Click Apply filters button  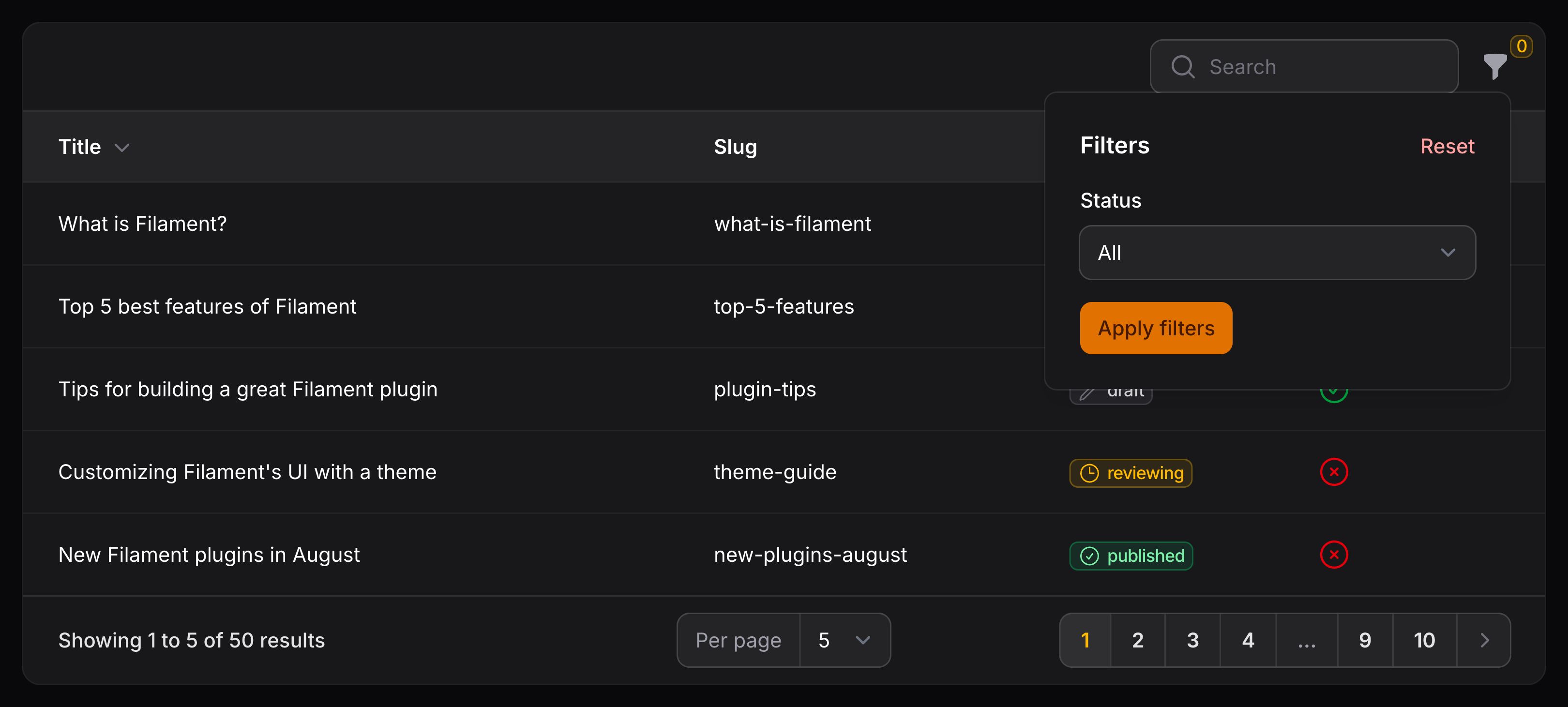[x=1156, y=328]
